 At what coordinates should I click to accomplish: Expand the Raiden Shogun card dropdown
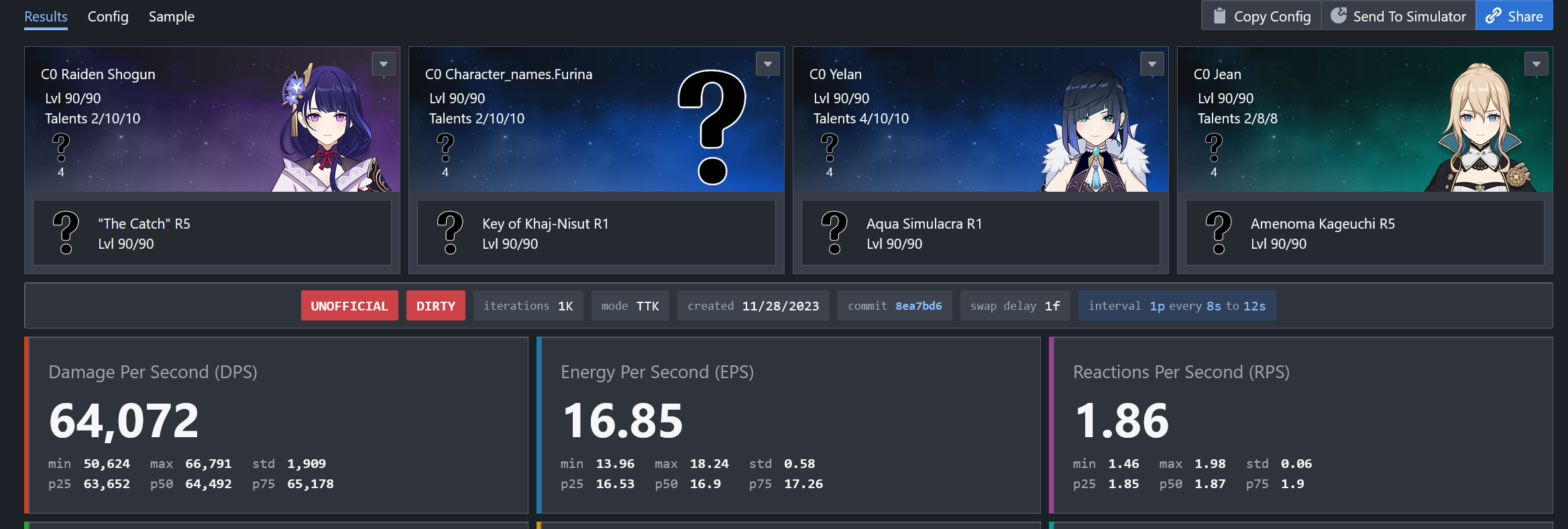(384, 64)
